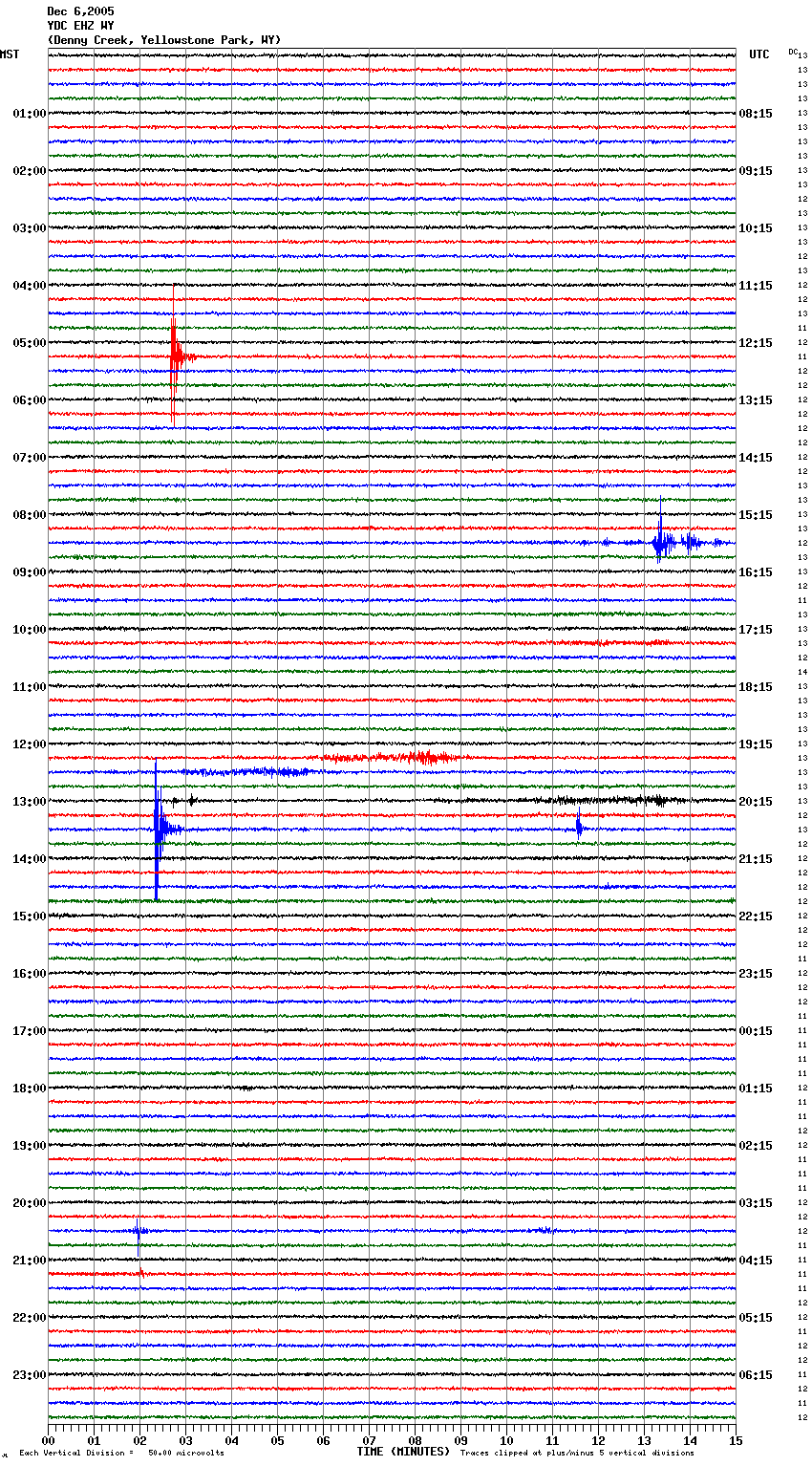
Task: Click the UTC time label "02:15"
Action: (x=756, y=1146)
